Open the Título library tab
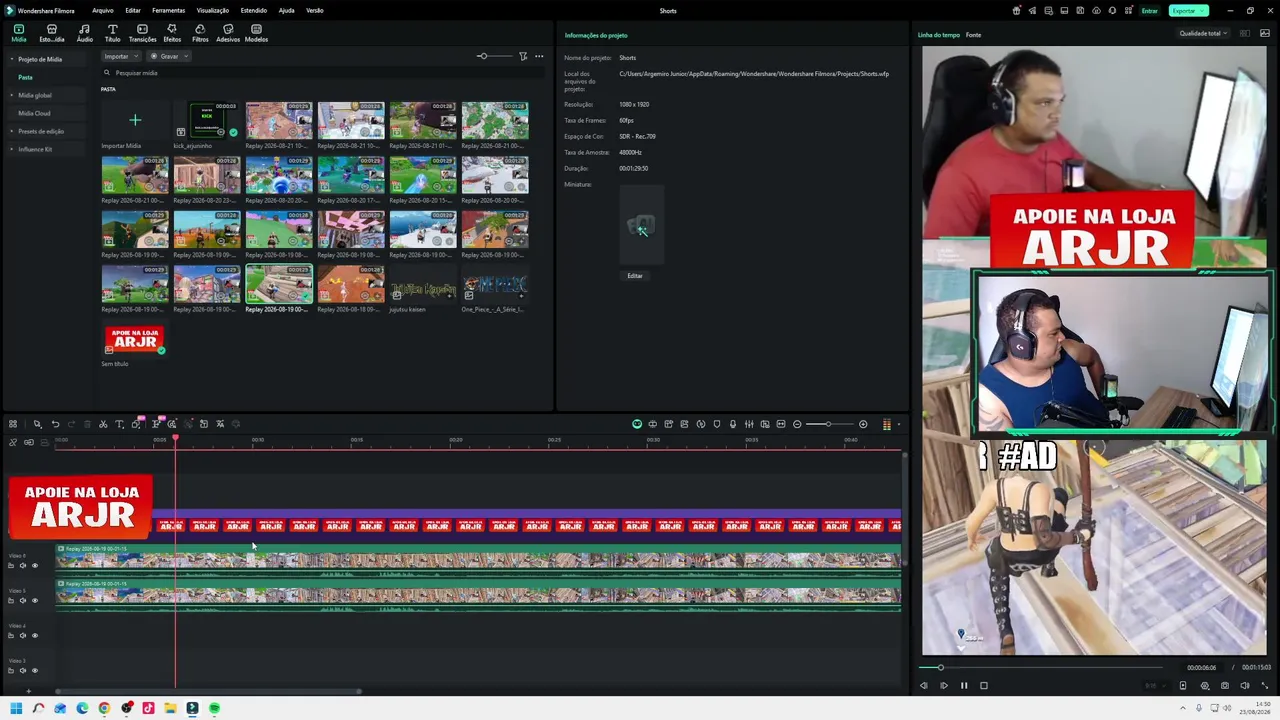1280x720 pixels. pos(112,33)
